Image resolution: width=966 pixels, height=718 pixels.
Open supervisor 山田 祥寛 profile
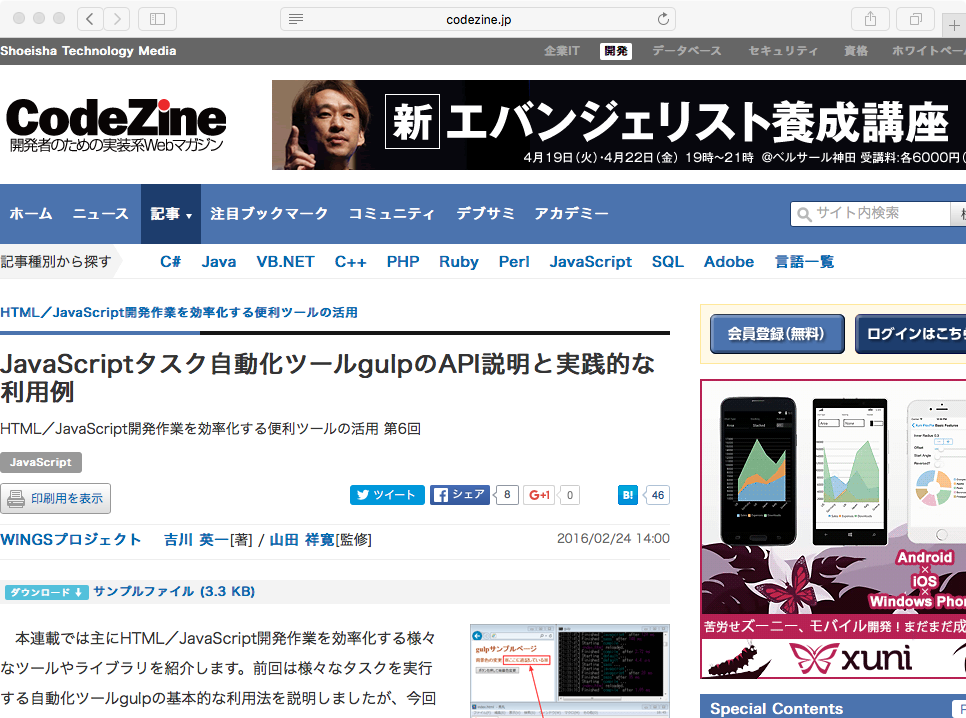(302, 539)
